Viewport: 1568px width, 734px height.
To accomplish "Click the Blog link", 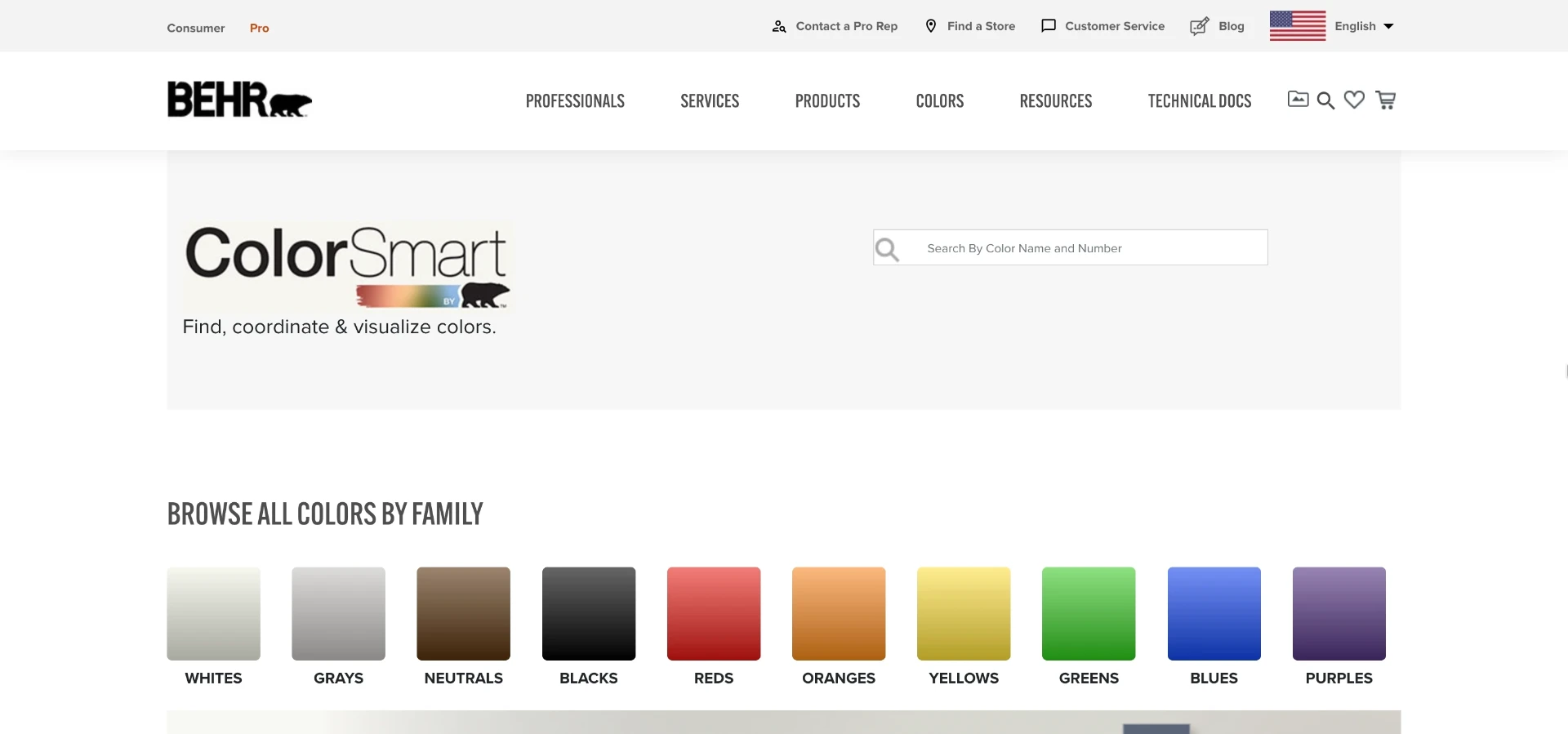I will click(1232, 26).
